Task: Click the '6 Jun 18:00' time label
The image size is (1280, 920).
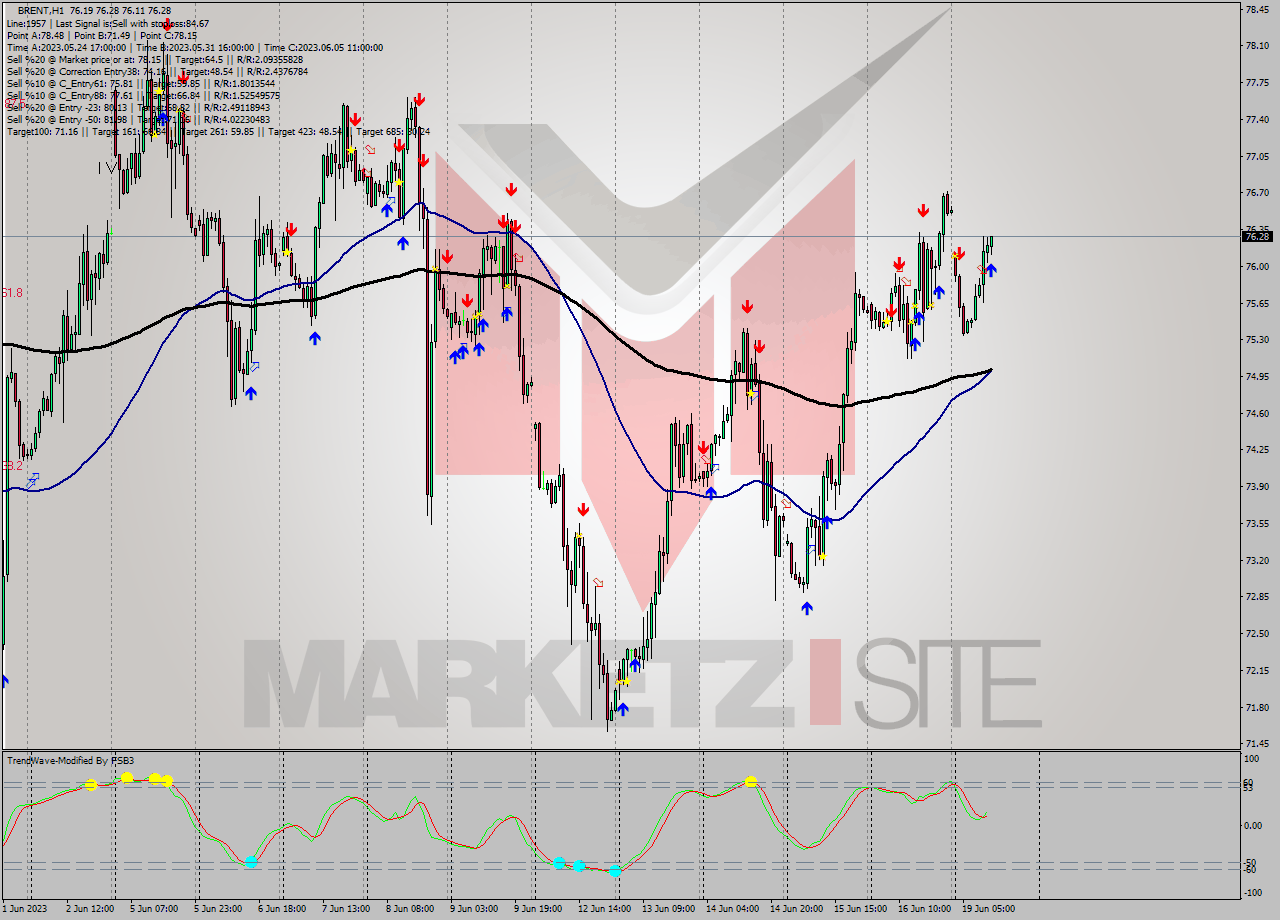Action: click(x=281, y=909)
